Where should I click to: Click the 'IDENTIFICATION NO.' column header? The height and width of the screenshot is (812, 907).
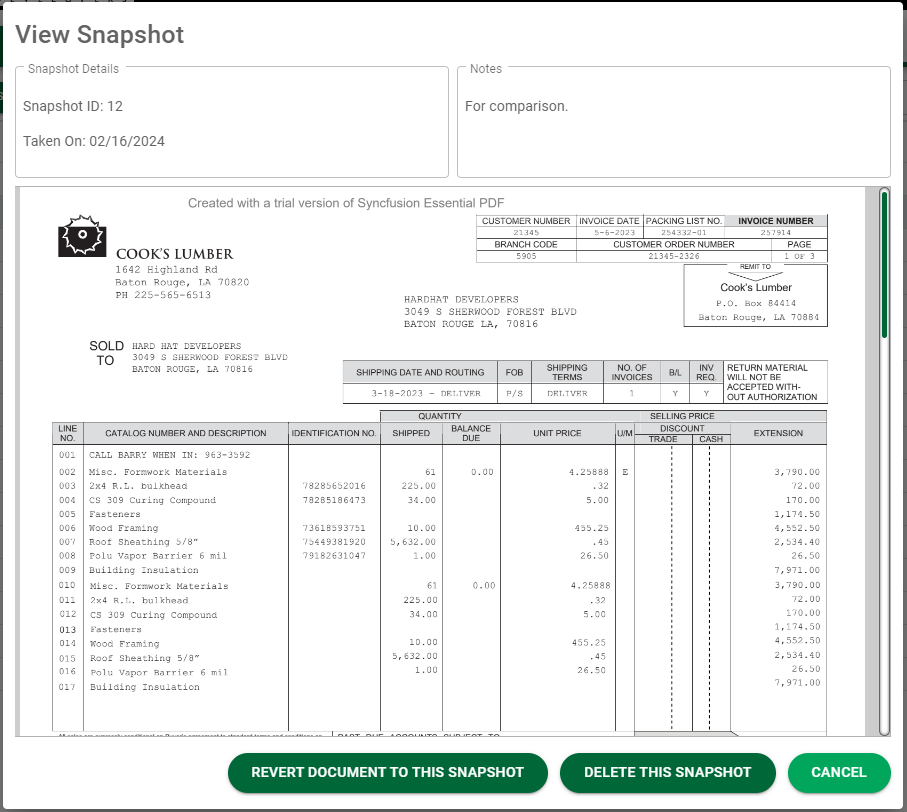click(334, 433)
